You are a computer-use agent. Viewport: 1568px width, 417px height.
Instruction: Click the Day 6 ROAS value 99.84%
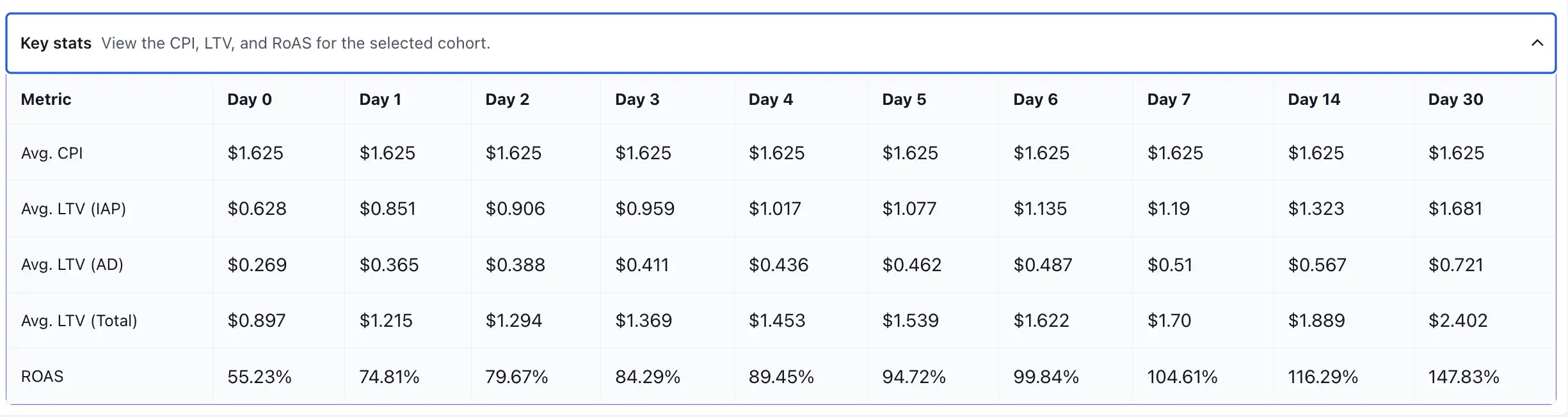(1046, 376)
